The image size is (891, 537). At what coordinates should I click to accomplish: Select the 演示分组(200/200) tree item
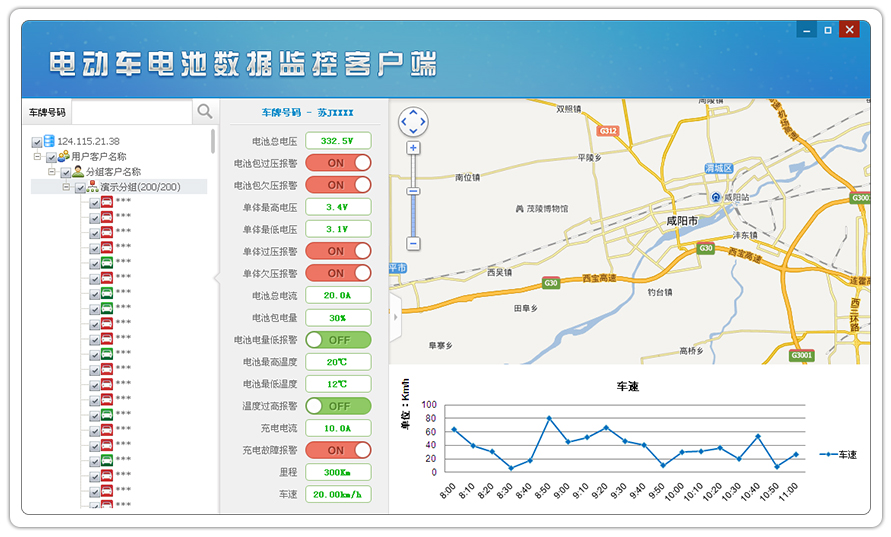[140, 187]
